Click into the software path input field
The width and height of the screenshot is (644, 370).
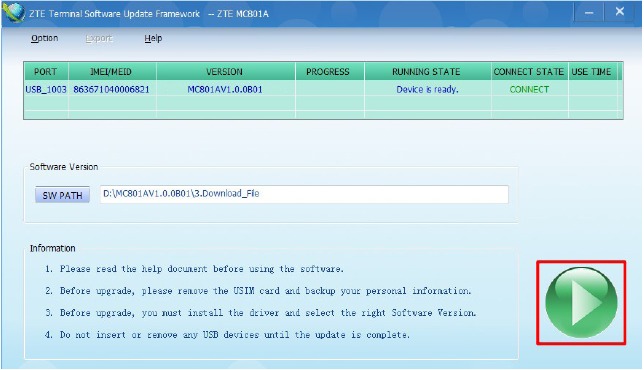(x=304, y=194)
